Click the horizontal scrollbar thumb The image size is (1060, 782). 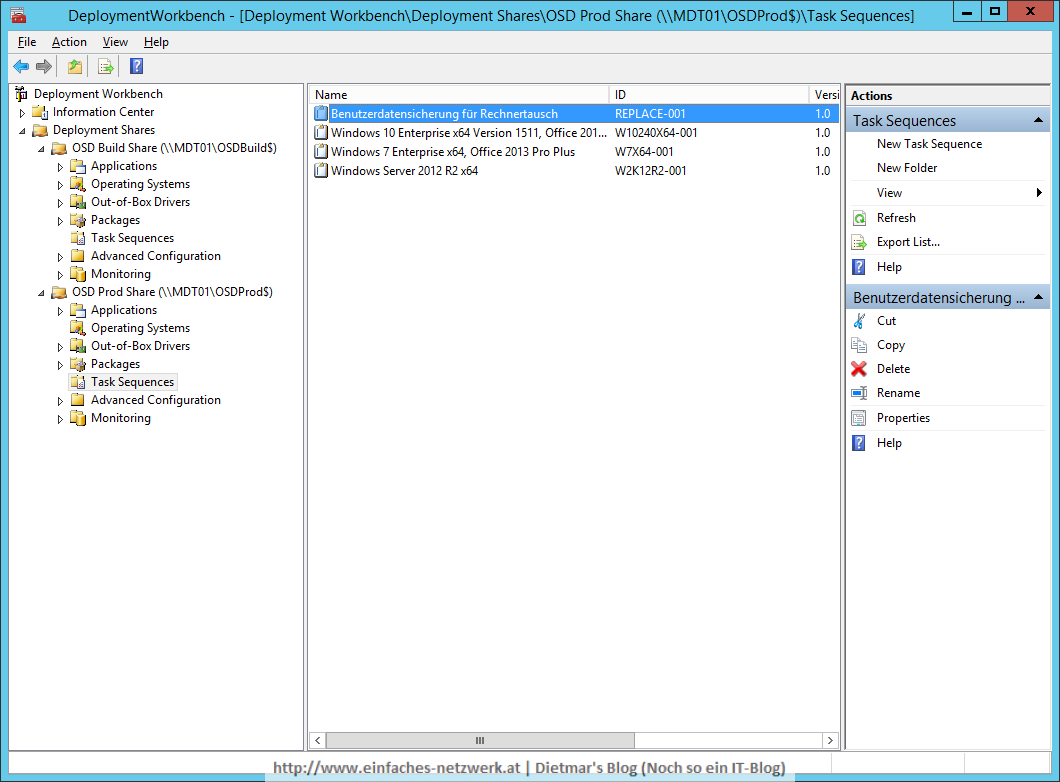480,740
